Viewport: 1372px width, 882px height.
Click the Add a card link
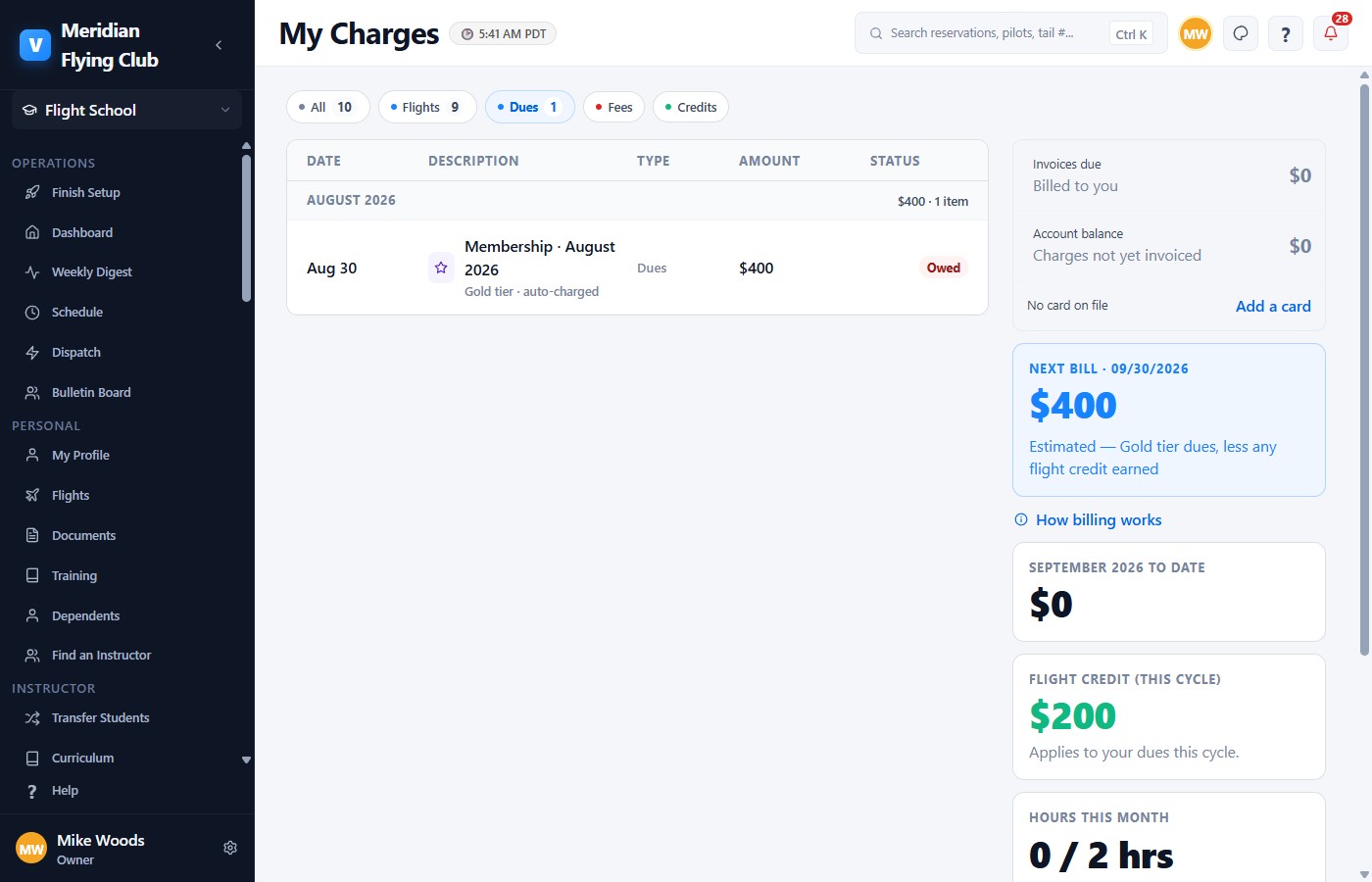click(x=1273, y=306)
